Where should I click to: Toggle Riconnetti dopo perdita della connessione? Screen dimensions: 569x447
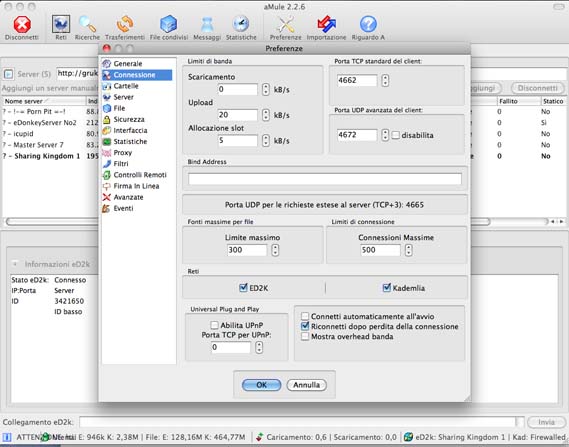click(305, 327)
